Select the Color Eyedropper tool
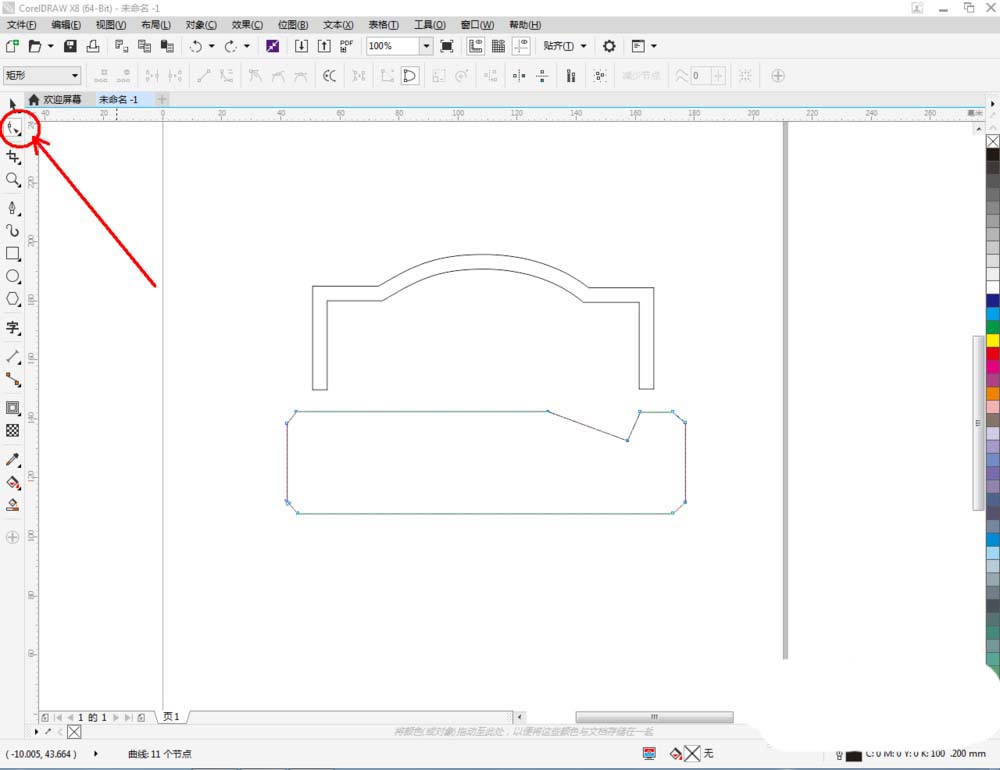1000x770 pixels. [13, 459]
